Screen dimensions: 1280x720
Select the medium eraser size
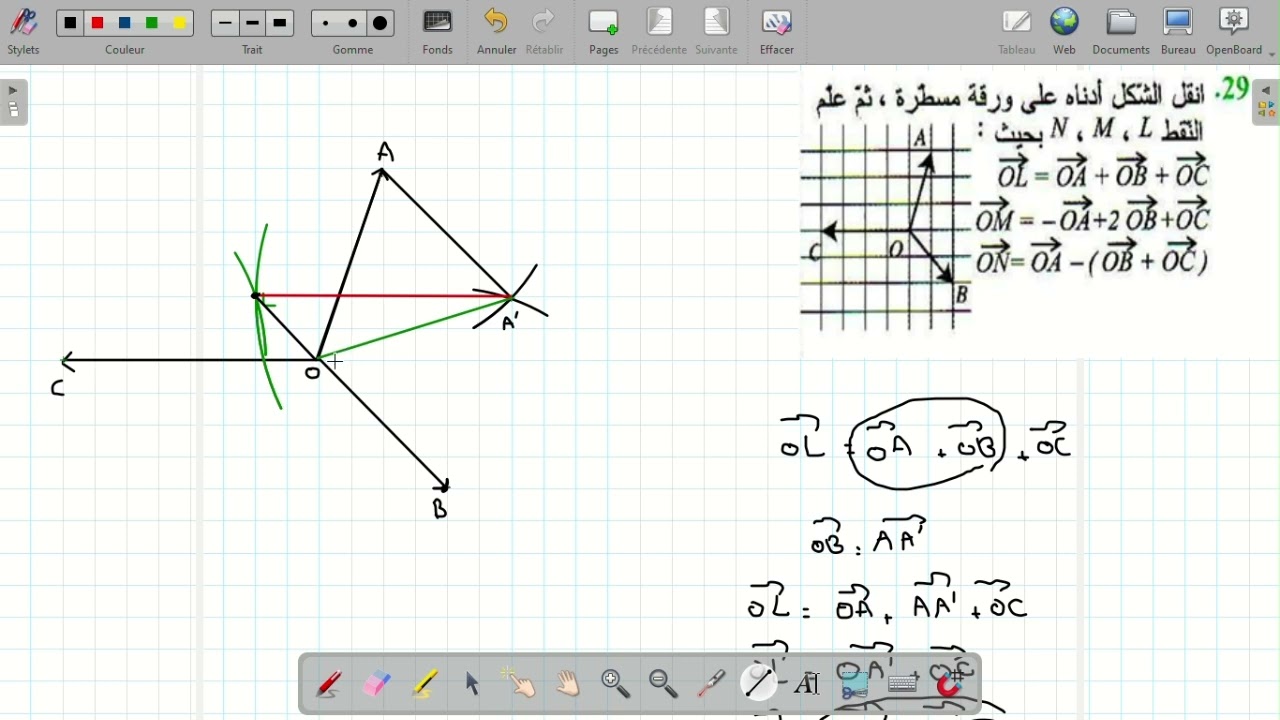pyautogui.click(x=353, y=23)
